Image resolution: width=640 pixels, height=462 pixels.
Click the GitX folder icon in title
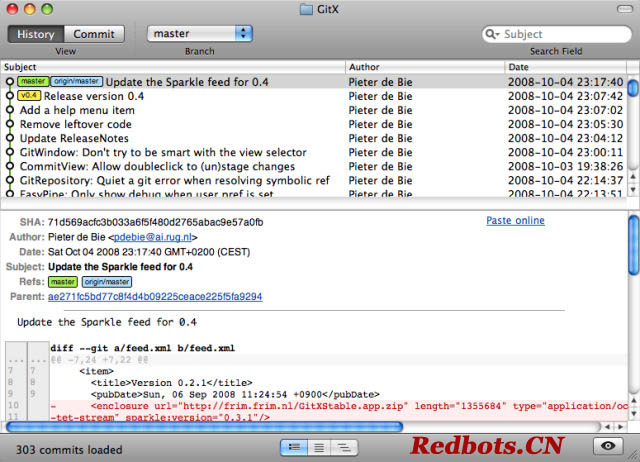[306, 9]
